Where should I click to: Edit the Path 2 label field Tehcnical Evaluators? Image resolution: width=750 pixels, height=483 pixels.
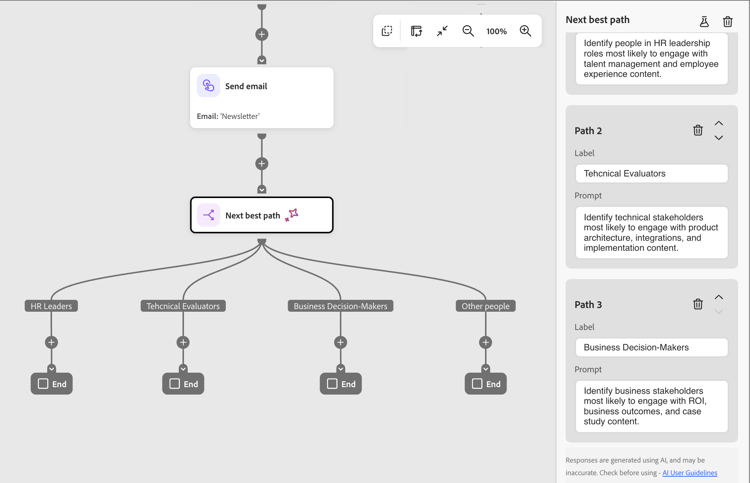pos(651,174)
